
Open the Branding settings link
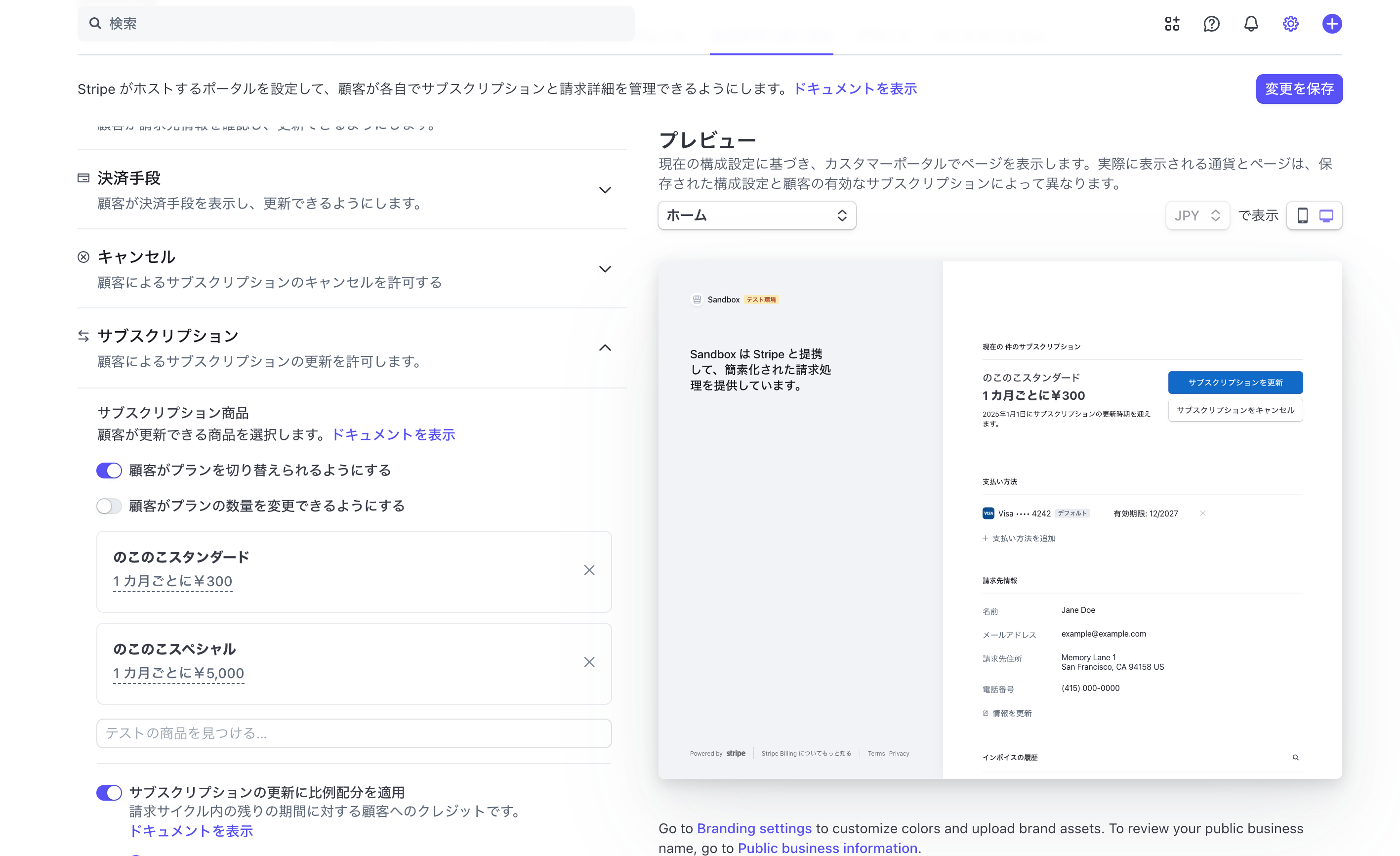(x=753, y=828)
